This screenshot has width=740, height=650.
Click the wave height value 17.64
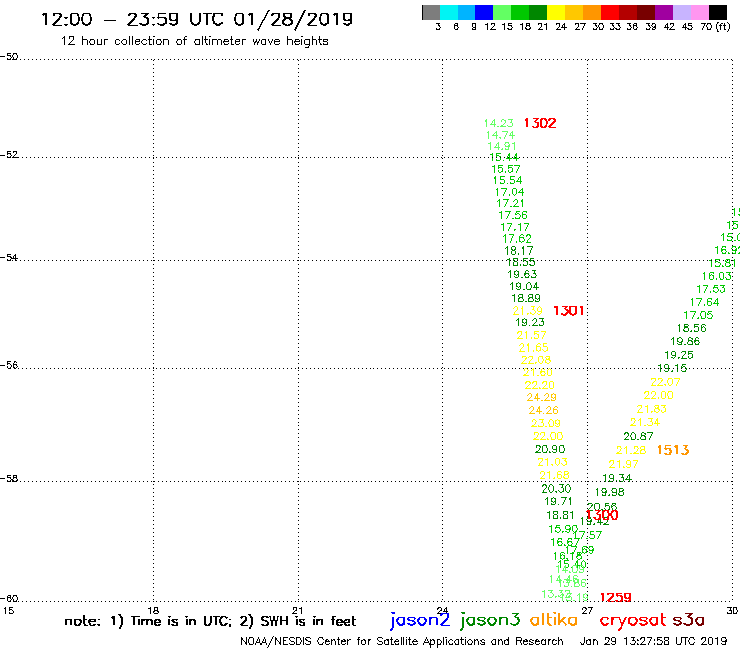704,302
